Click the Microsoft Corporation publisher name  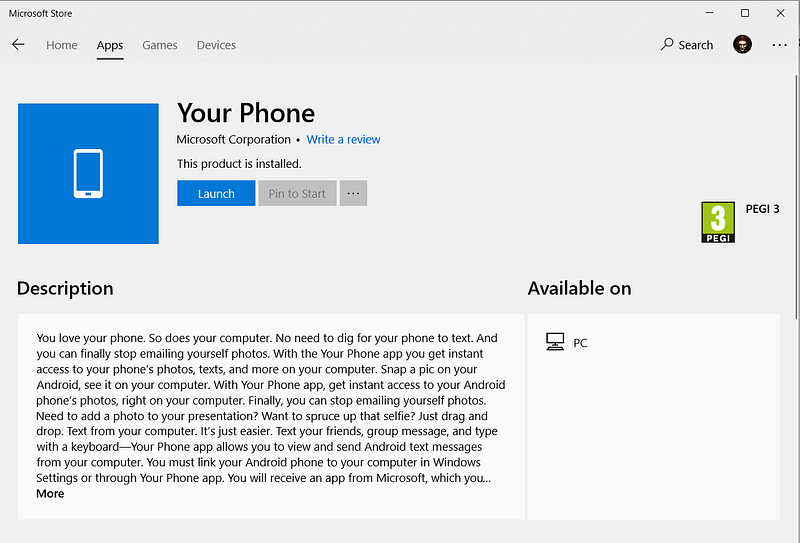233,139
